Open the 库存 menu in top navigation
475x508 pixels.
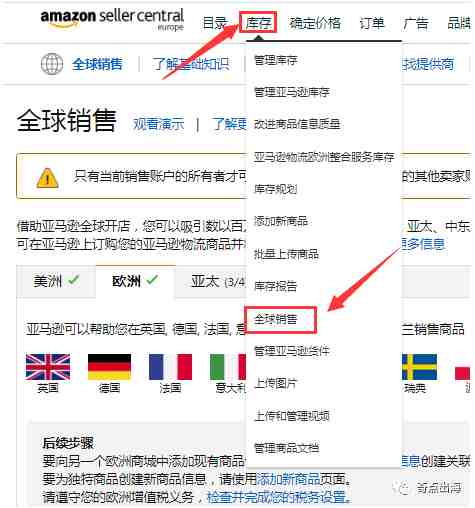(258, 22)
